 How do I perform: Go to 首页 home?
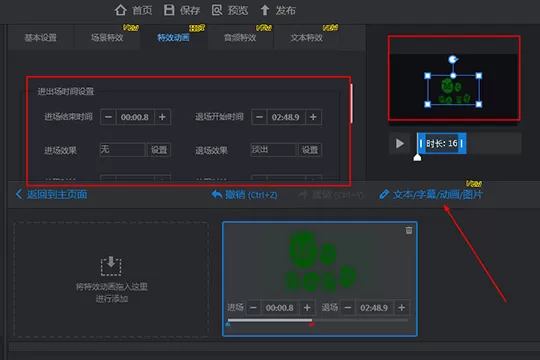tap(133, 10)
